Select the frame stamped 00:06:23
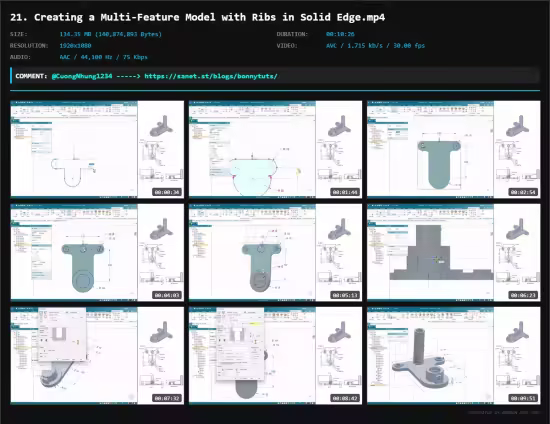 (454, 252)
